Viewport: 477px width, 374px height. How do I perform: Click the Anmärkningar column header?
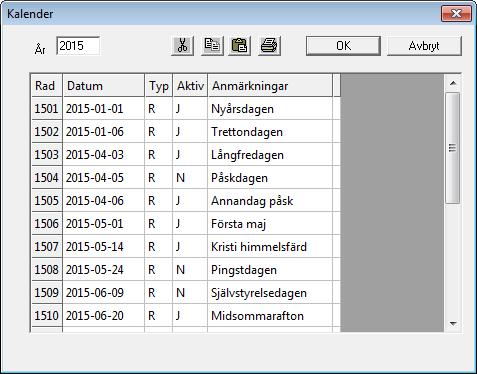(x=270, y=86)
